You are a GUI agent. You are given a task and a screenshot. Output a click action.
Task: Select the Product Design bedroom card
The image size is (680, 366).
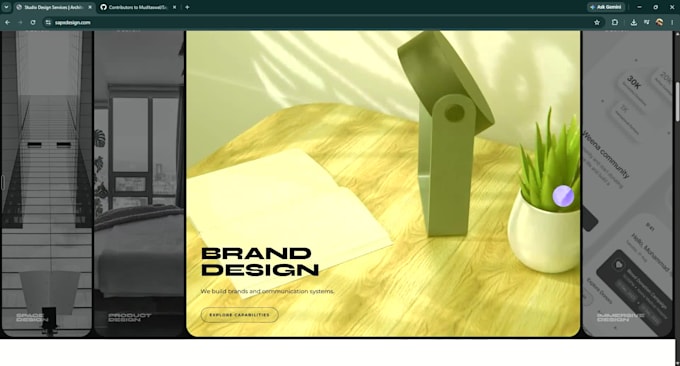[139, 183]
